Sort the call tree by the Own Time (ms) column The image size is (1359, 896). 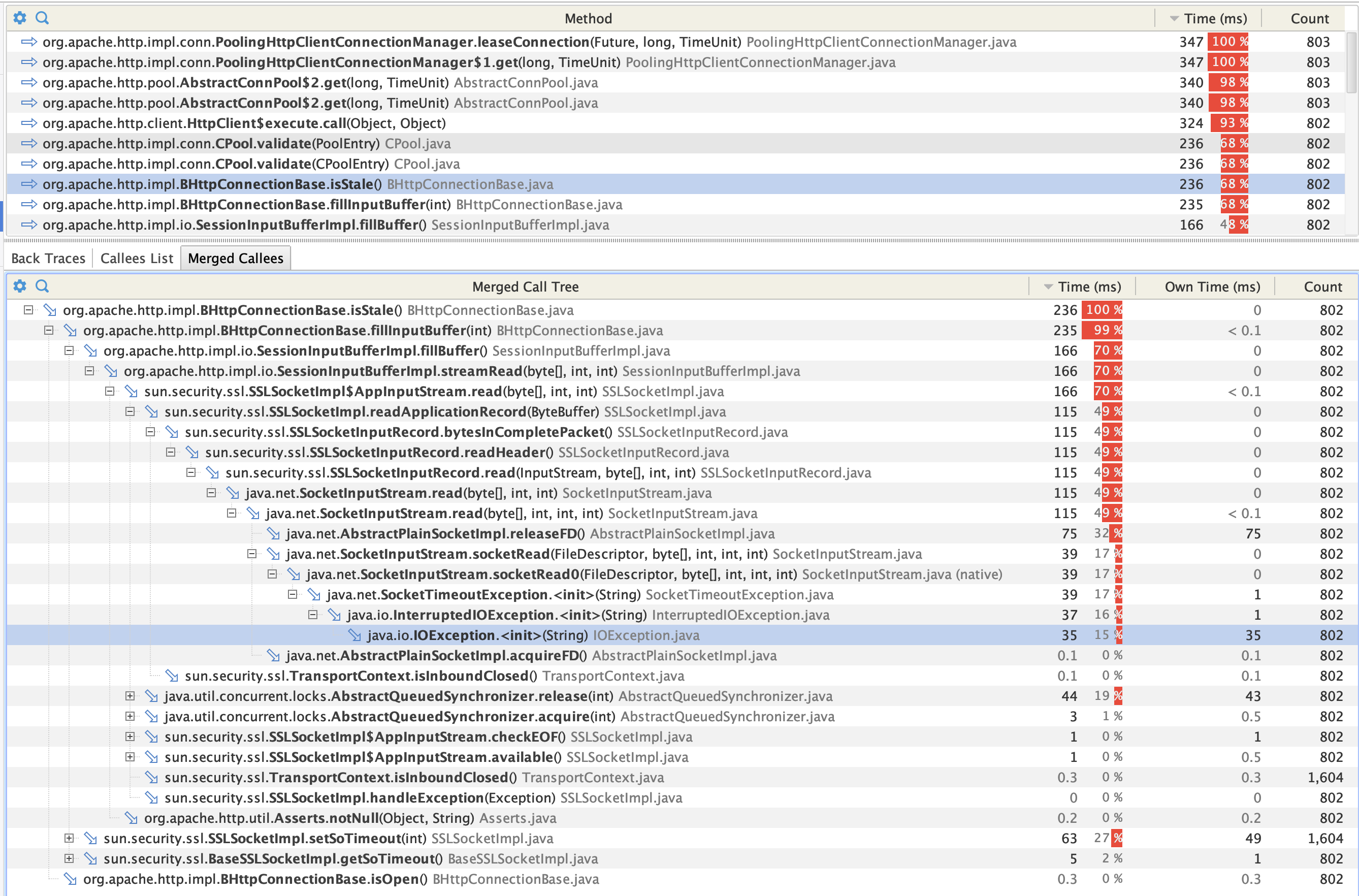click(x=1212, y=287)
